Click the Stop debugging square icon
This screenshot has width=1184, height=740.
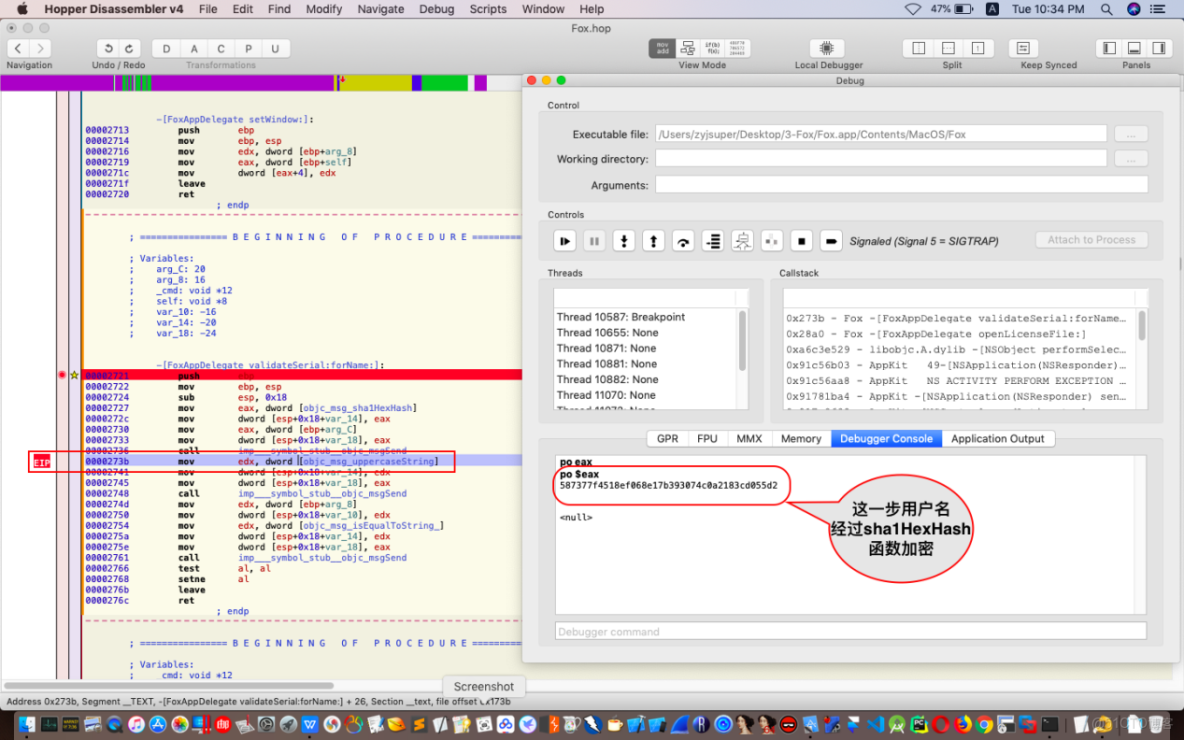800,240
